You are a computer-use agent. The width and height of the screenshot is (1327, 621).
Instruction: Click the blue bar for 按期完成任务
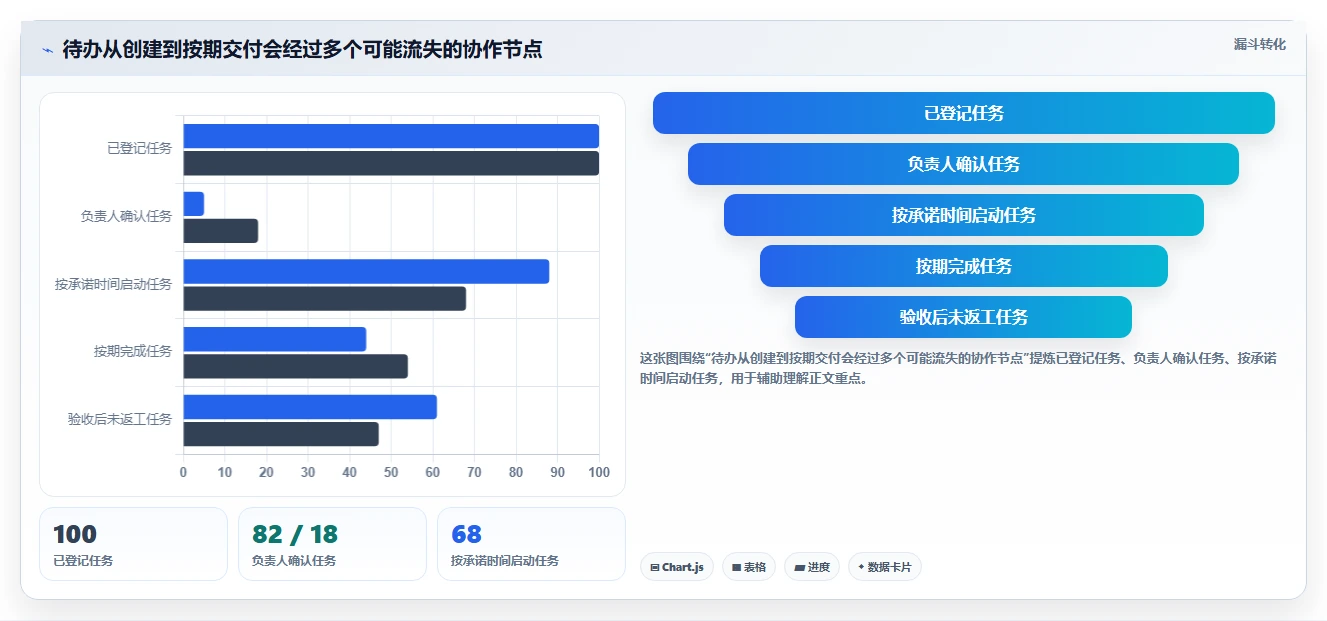click(275, 339)
